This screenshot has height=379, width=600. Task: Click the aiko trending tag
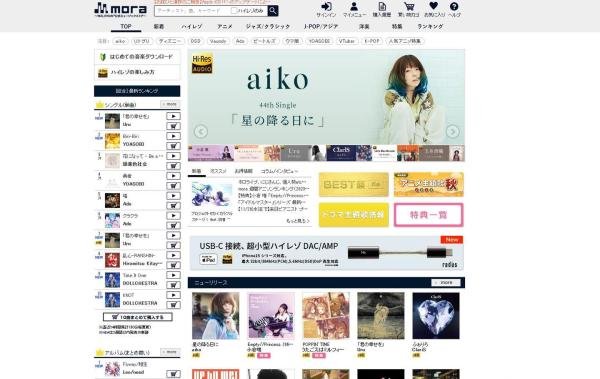click(120, 41)
